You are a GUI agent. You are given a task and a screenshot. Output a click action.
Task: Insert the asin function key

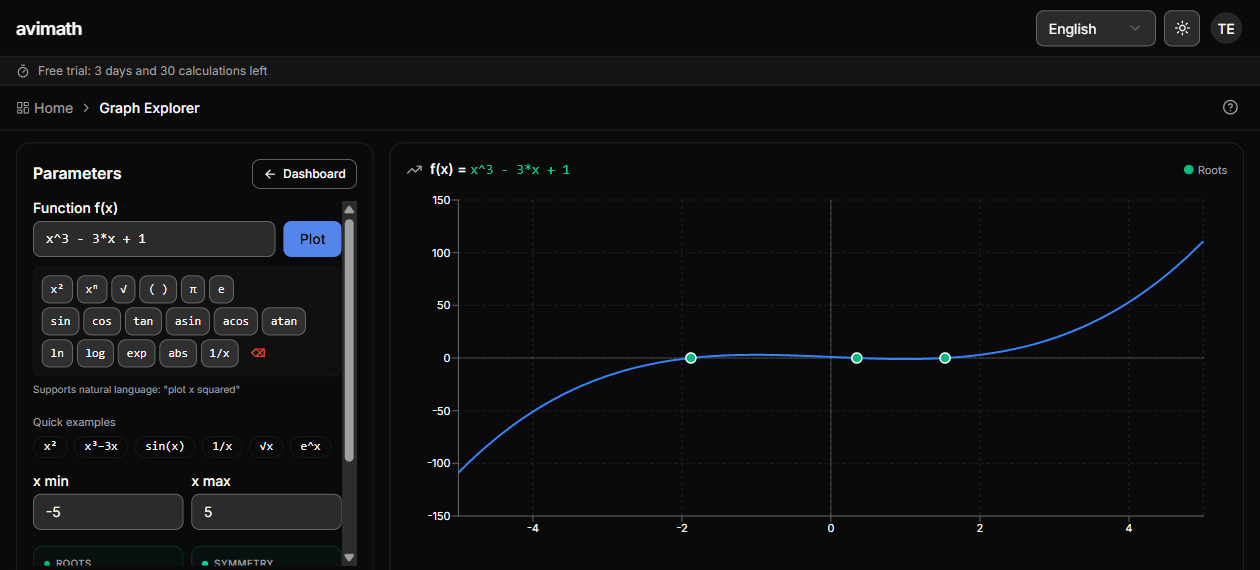pyautogui.click(x=188, y=322)
